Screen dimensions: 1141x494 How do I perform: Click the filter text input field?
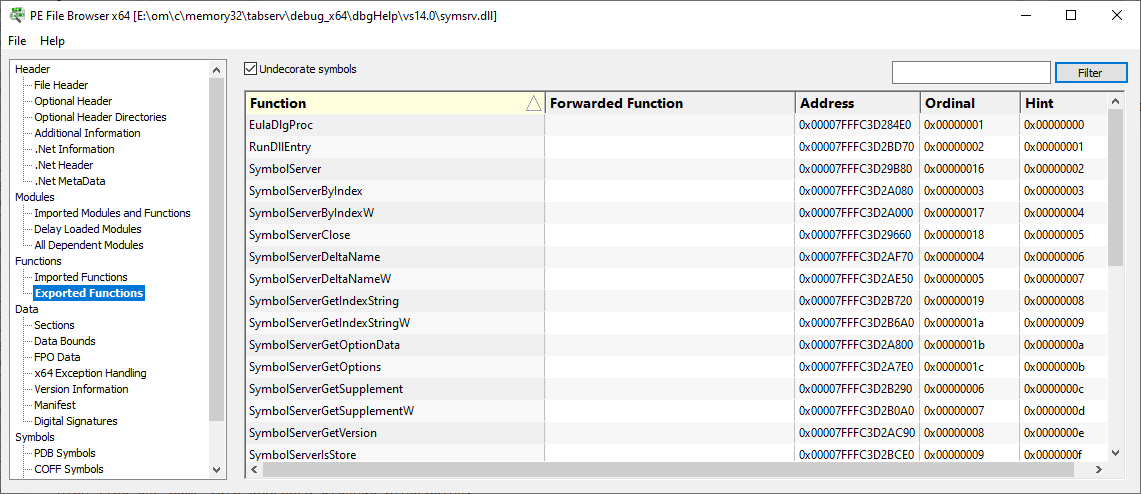click(x=971, y=73)
